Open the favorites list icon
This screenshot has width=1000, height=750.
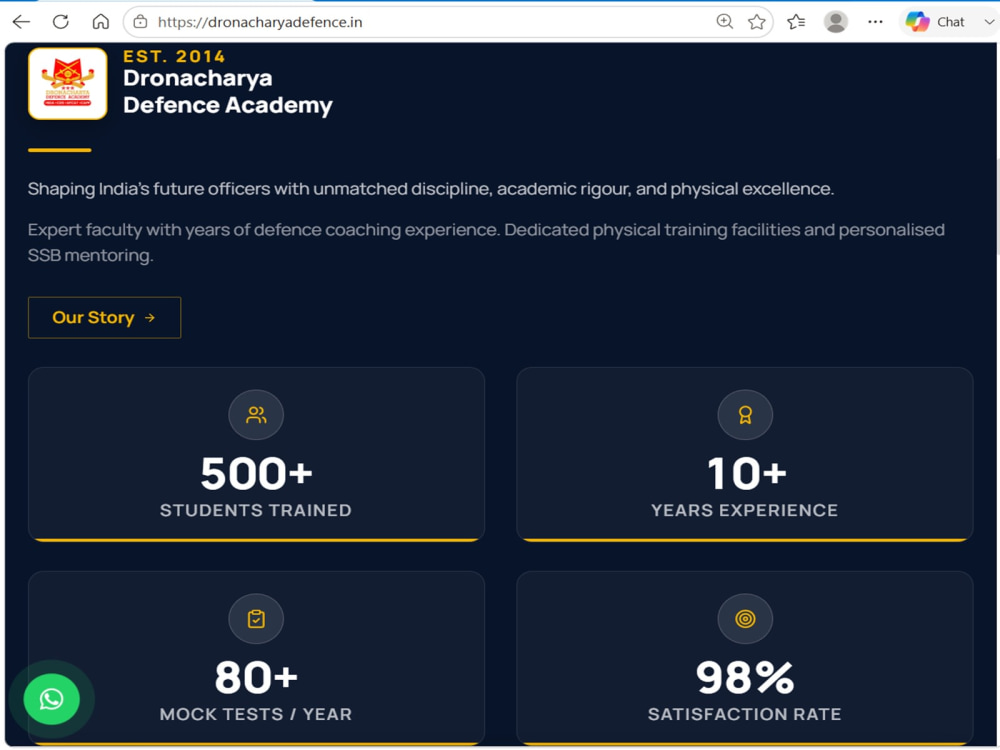[x=796, y=22]
